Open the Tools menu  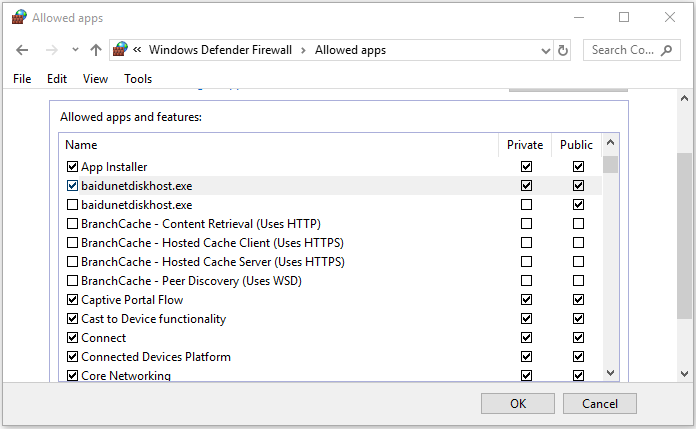pos(138,79)
